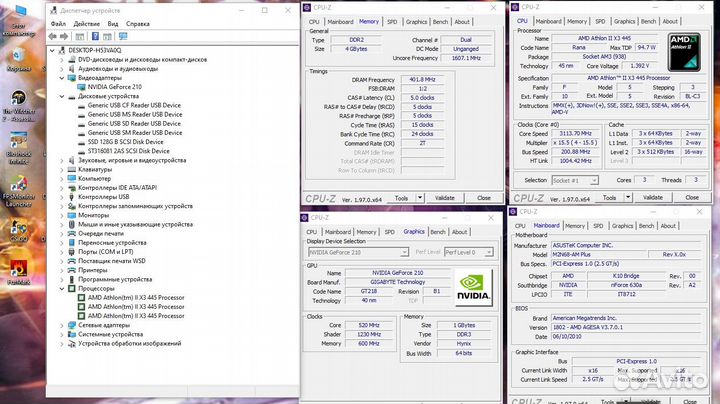The height and width of the screenshot is (404, 720).
Task: Open the Корзина desktop icon
Action: click(x=19, y=61)
